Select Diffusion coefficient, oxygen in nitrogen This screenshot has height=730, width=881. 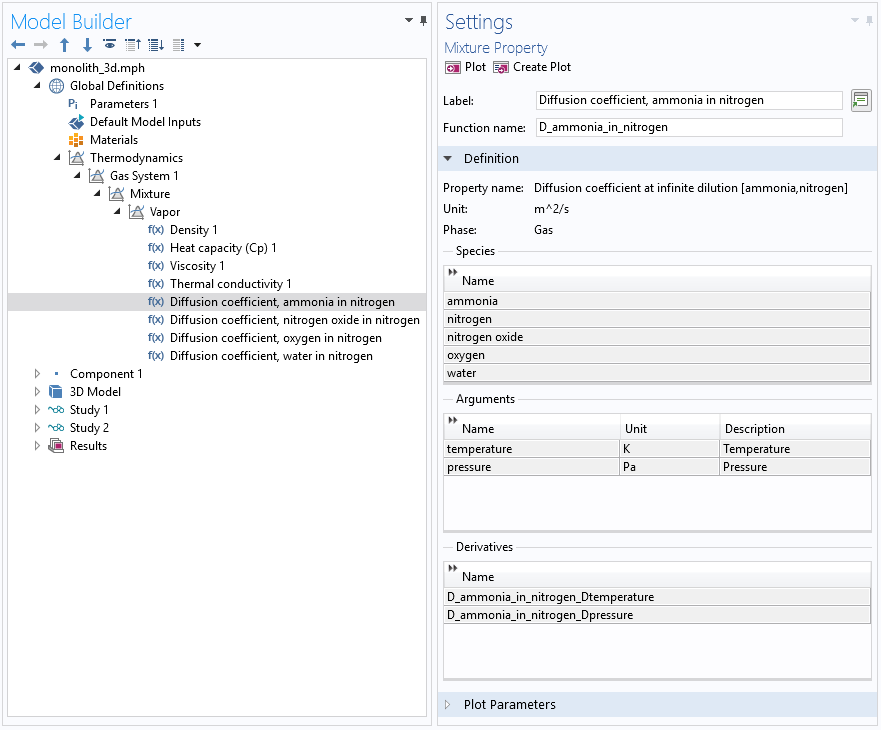(x=275, y=338)
